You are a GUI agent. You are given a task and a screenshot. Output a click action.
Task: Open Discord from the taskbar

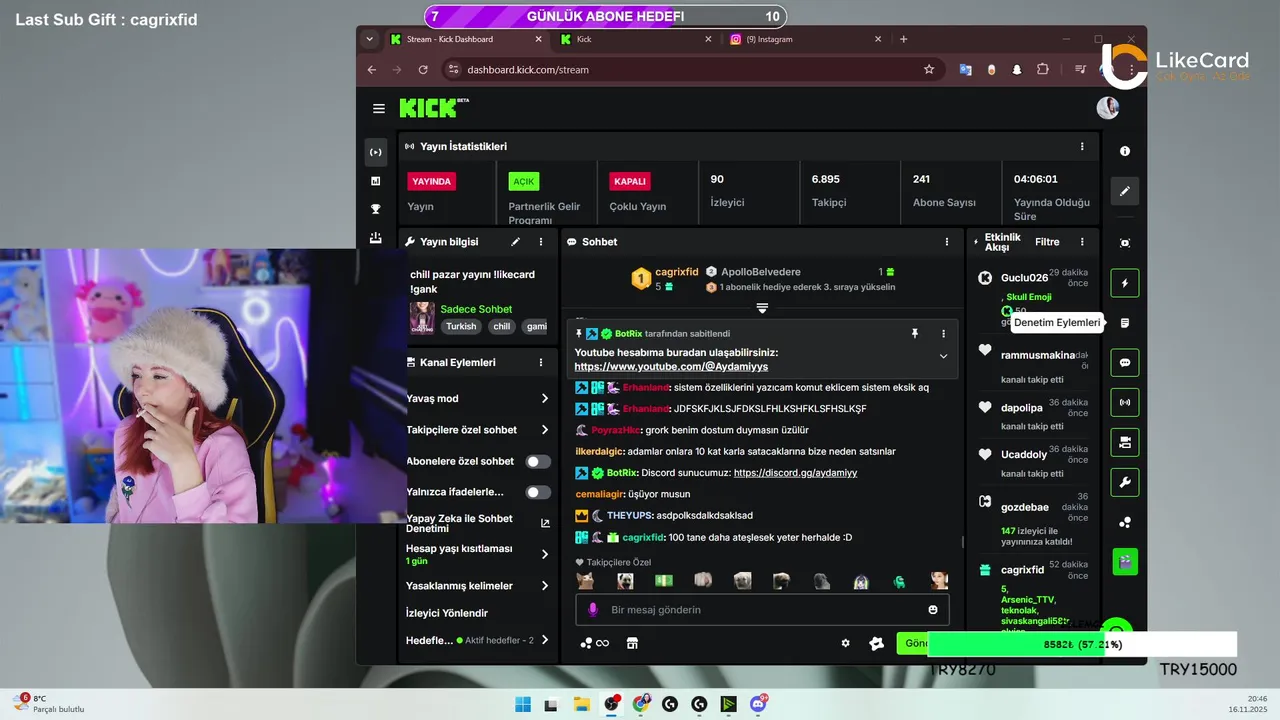(x=759, y=705)
